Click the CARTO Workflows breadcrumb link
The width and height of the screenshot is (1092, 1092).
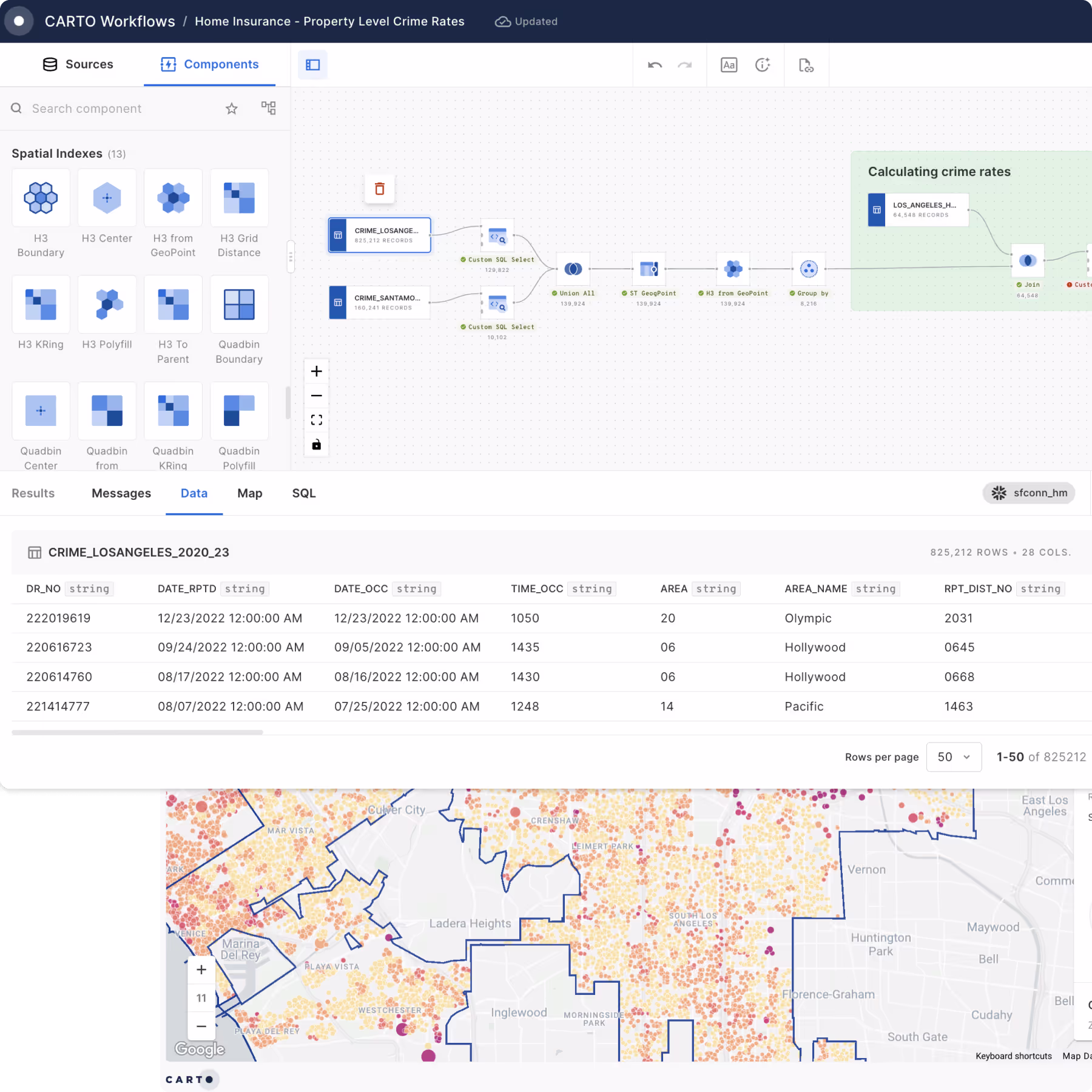(x=110, y=21)
